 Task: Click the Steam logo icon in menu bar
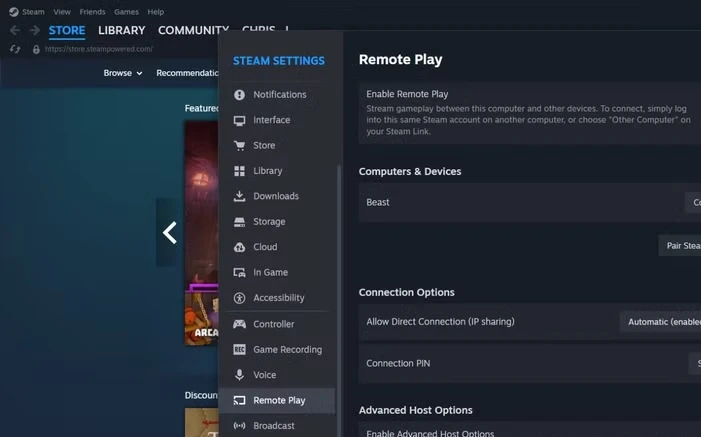[x=14, y=12]
